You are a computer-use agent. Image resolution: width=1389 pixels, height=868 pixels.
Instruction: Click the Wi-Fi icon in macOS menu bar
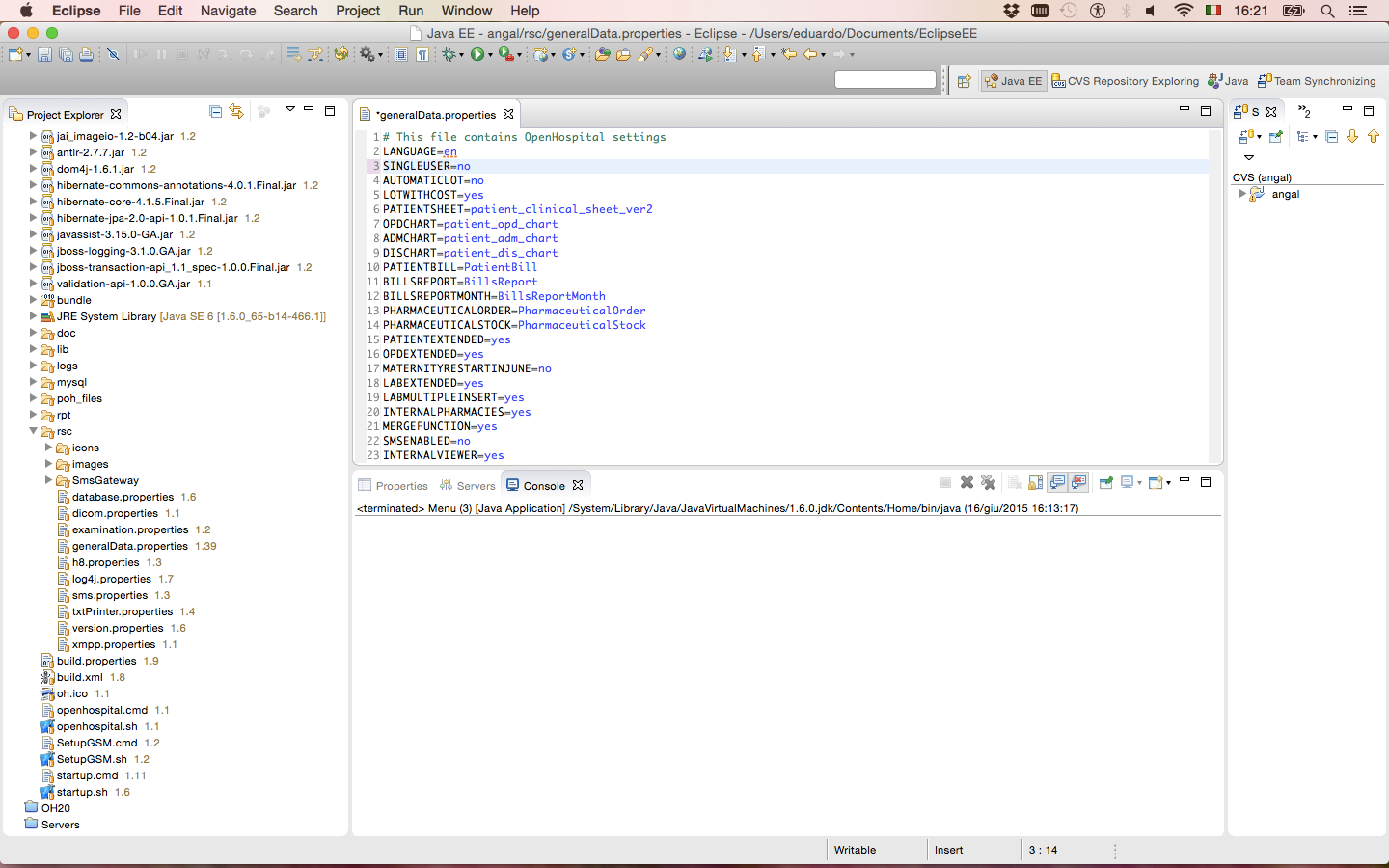[1184, 11]
